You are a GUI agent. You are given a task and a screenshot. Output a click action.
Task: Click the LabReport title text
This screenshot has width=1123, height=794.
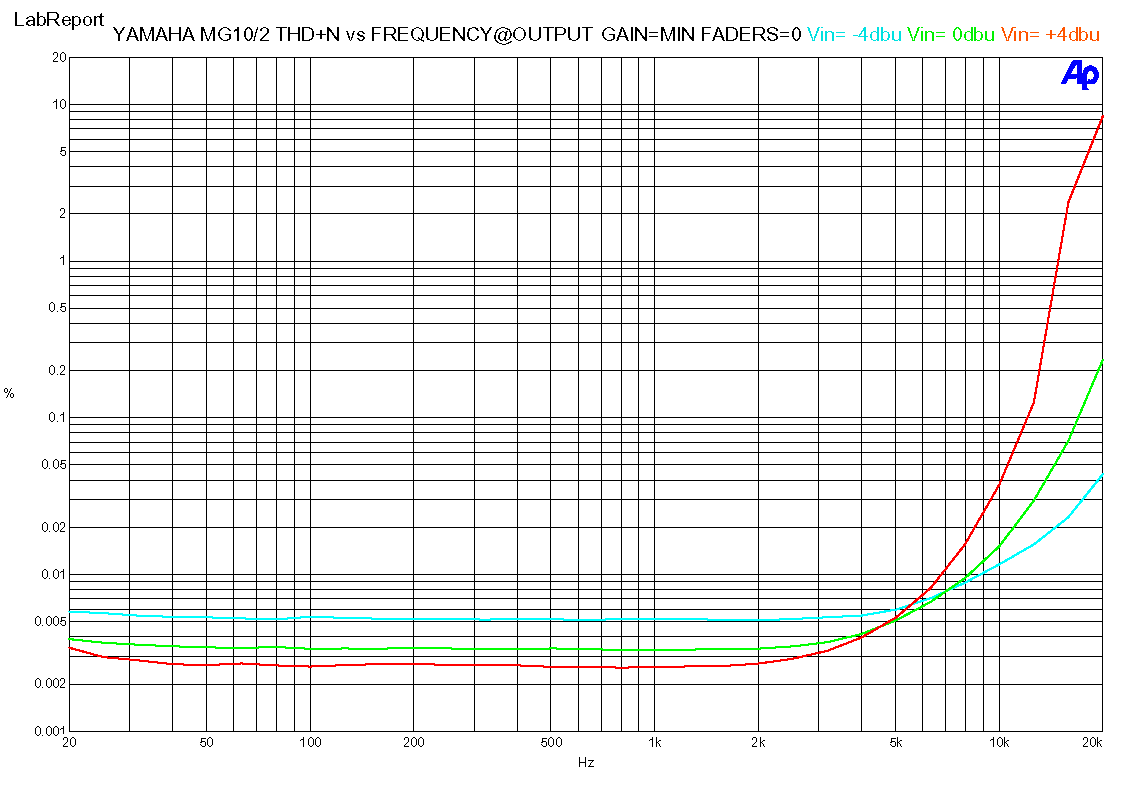(59, 20)
